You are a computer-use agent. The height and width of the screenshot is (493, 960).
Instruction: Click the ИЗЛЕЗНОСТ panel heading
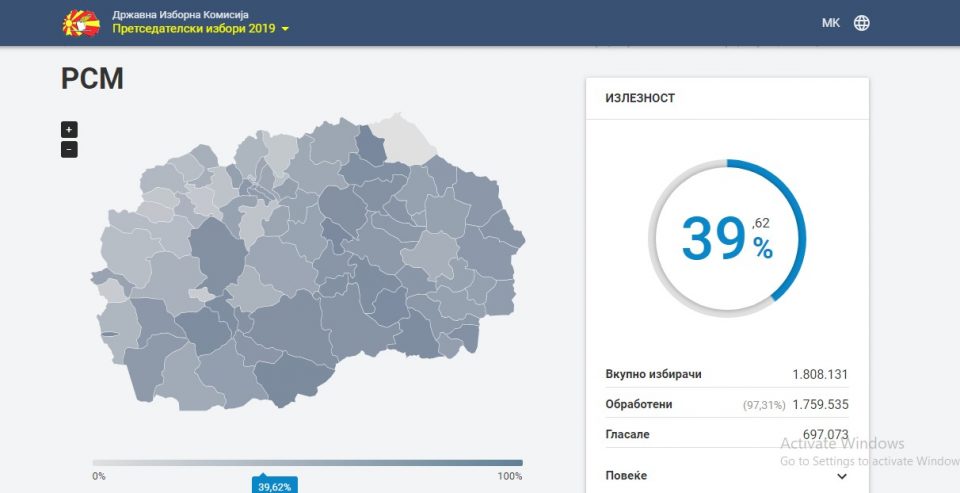coord(640,98)
